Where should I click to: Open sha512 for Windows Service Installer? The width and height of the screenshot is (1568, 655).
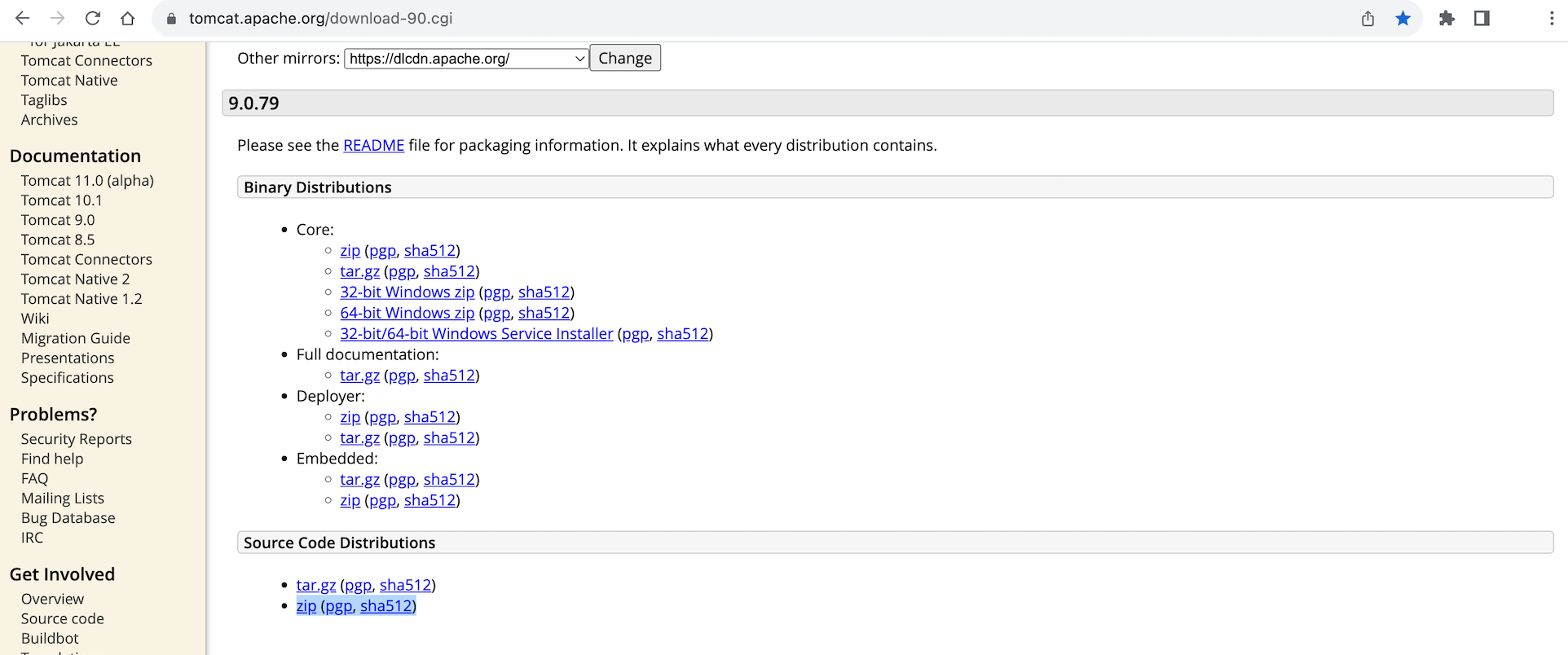coord(682,334)
